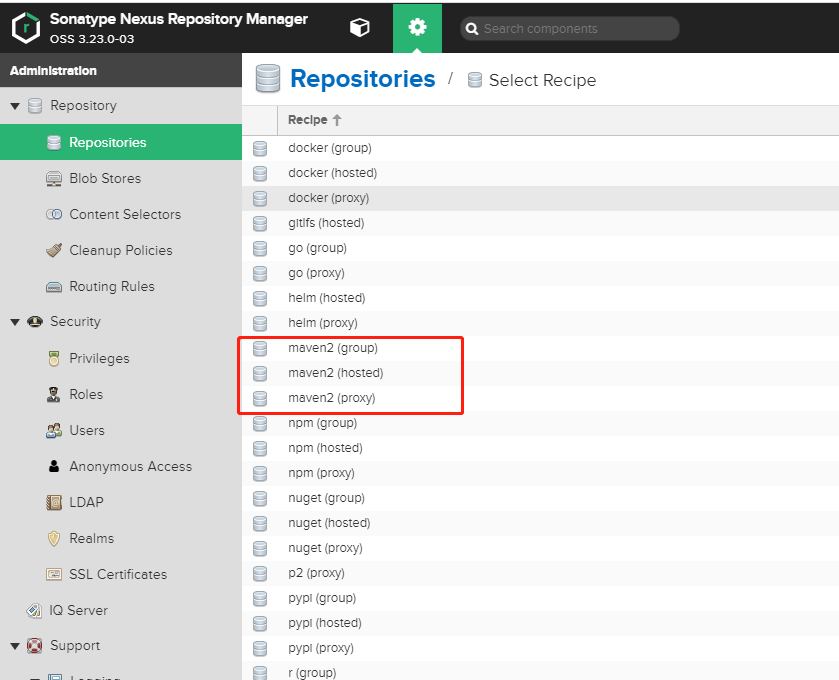The image size is (839, 680).
Task: Collapse the Support tree section
Action: 15,646
